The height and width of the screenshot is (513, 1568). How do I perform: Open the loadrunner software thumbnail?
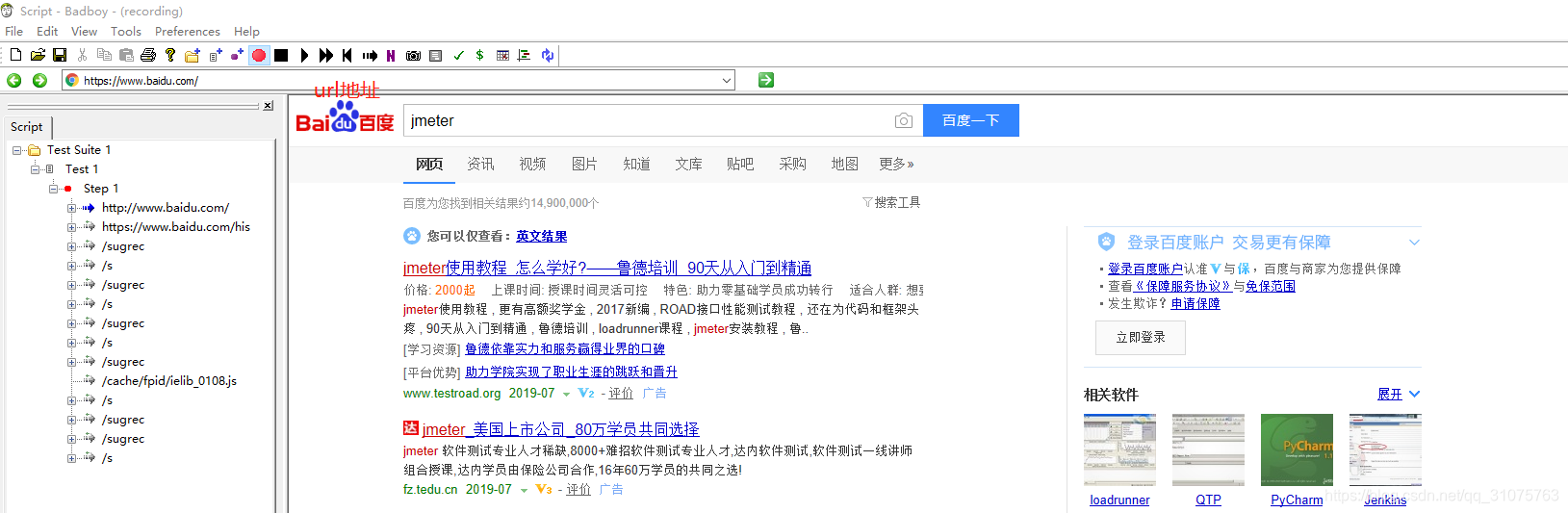coord(1119,450)
